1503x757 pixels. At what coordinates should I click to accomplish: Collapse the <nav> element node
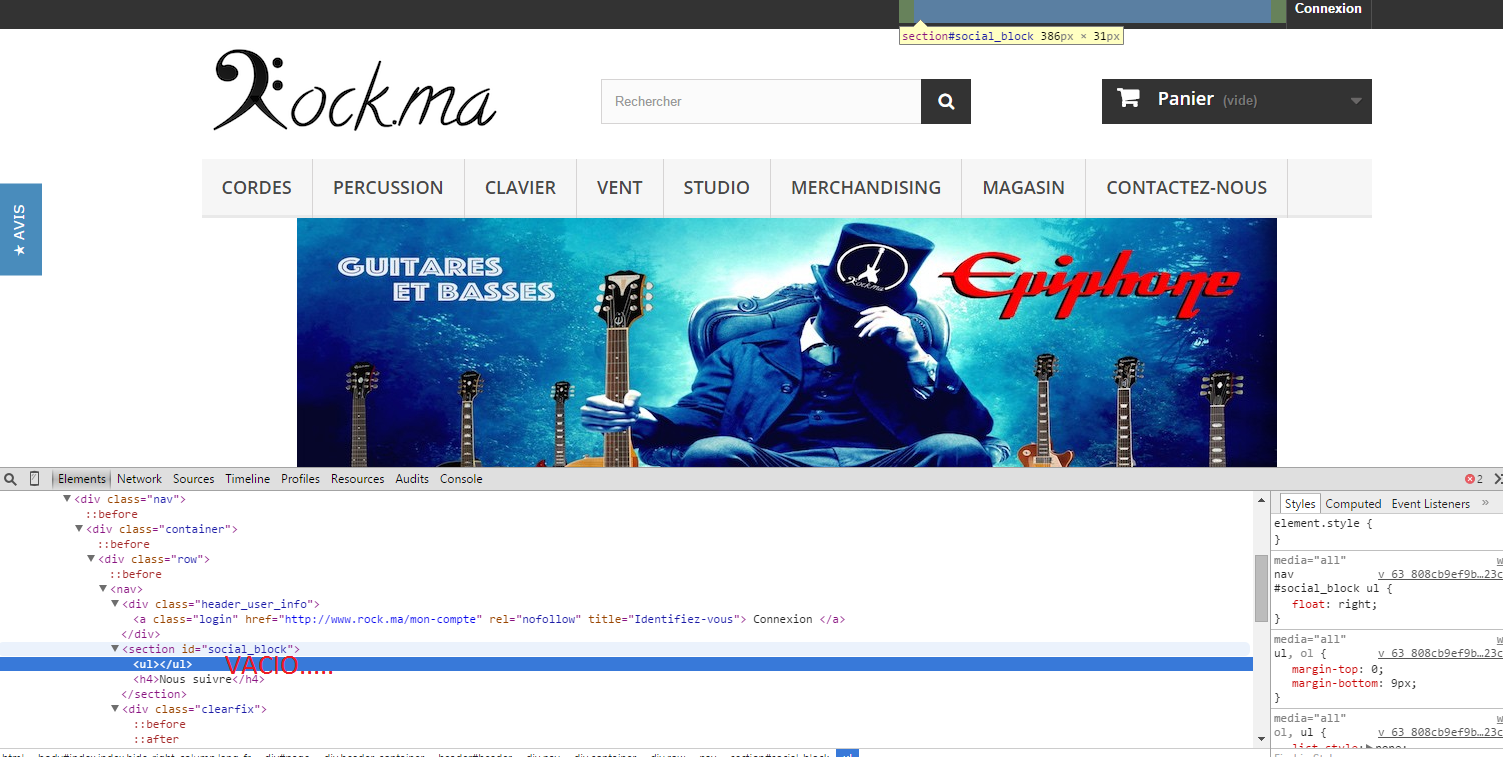(x=104, y=589)
